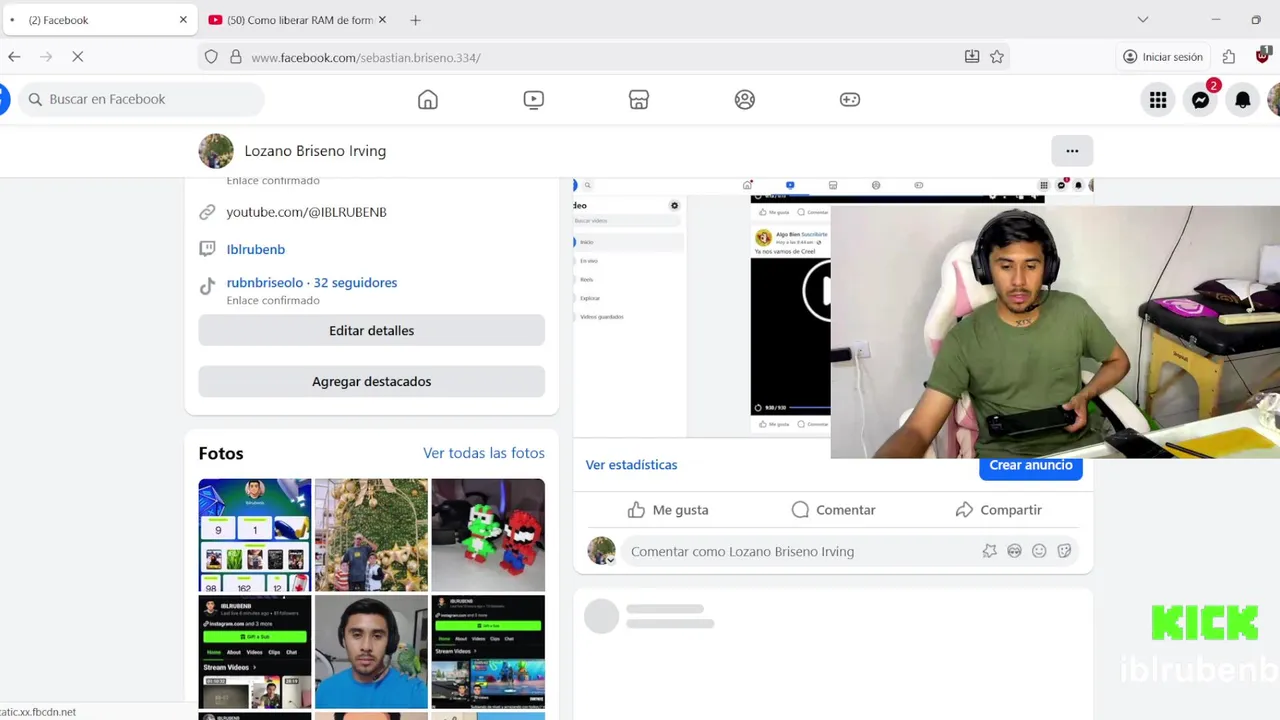Open the Facebook Video tab icon
The width and height of the screenshot is (1280, 720).
[534, 99]
